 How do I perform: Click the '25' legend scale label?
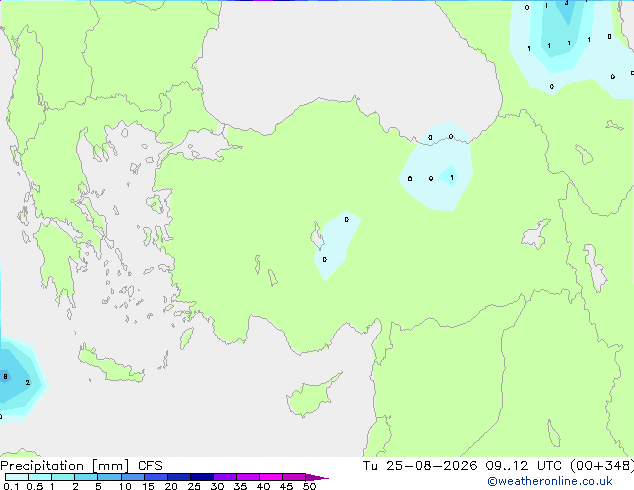(194, 486)
